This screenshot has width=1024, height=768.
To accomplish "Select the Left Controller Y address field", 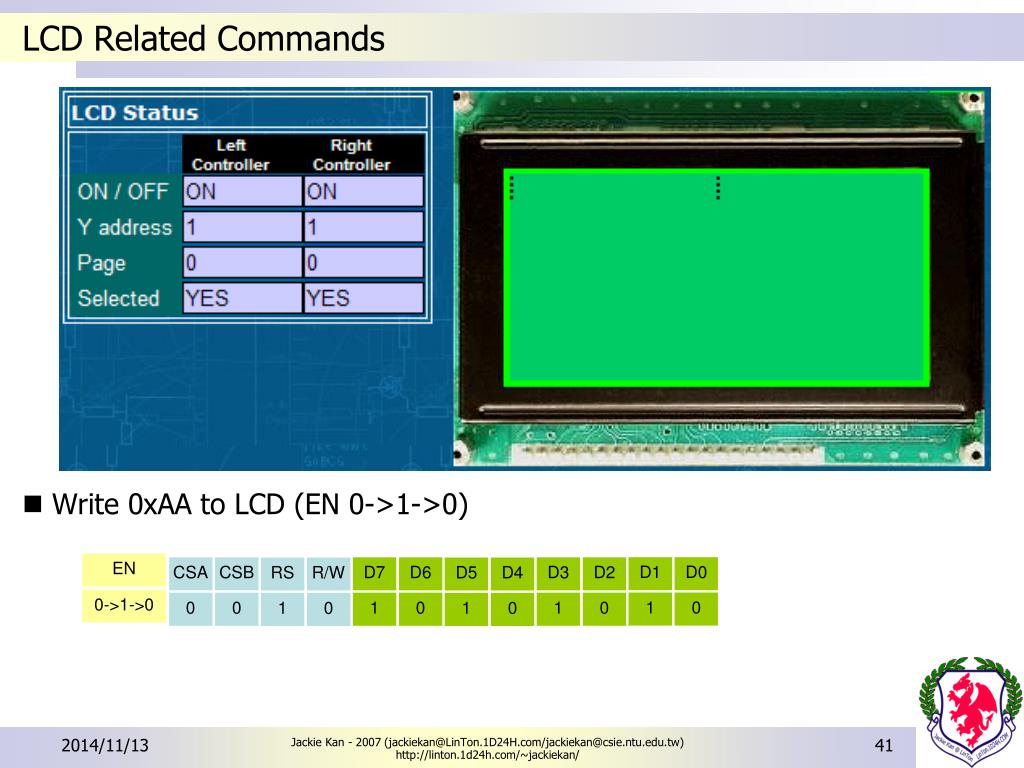I will (x=242, y=227).
